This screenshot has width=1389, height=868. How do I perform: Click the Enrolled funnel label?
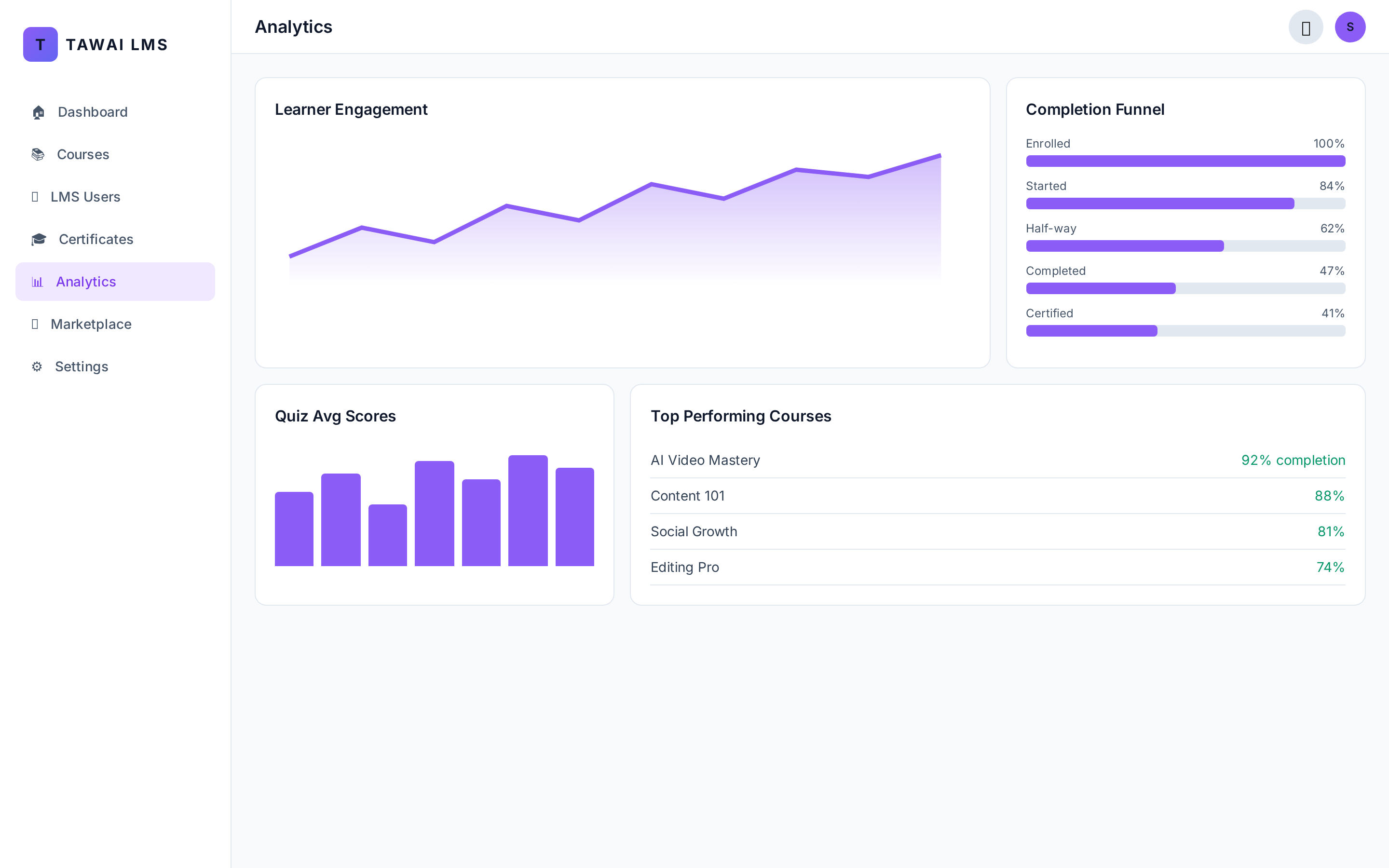(x=1048, y=144)
